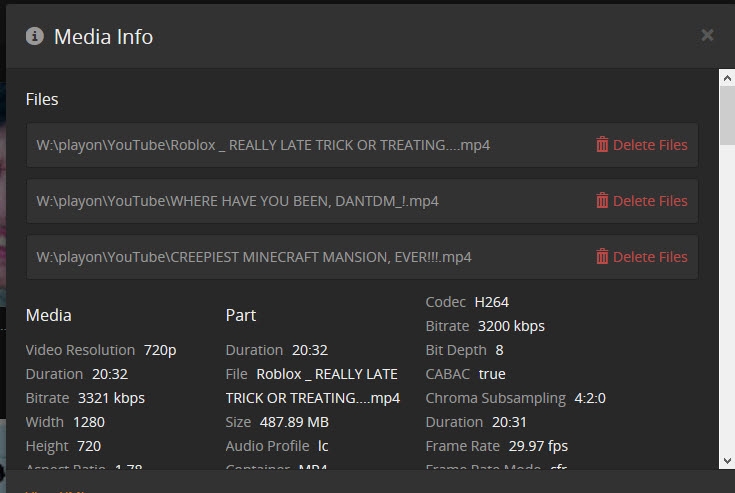Image resolution: width=735 pixels, height=493 pixels.
Task: Click trash icon for CREEPIEST MINECRAFT MANSION file
Action: tap(602, 257)
